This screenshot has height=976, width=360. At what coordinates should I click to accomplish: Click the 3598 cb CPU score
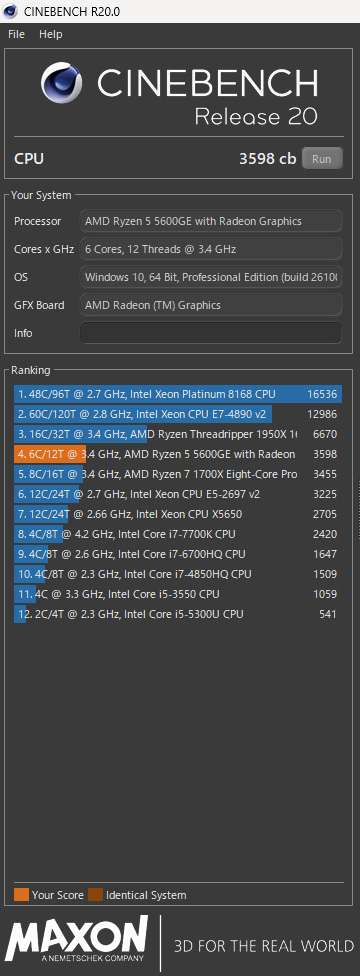pos(268,159)
